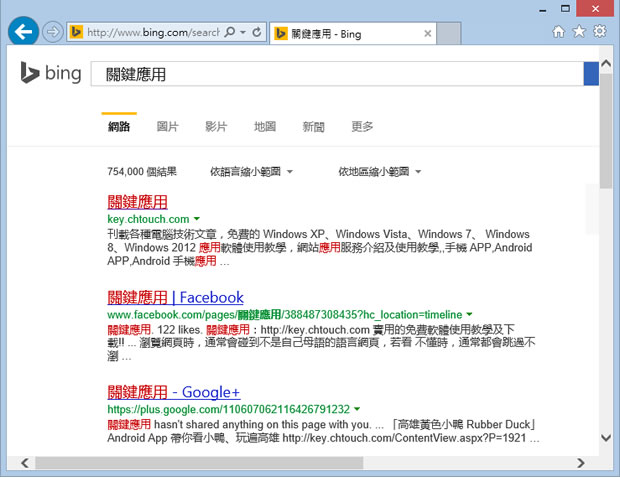Open the Tools gear icon
The width and height of the screenshot is (620, 478).
pyautogui.click(x=599, y=31)
